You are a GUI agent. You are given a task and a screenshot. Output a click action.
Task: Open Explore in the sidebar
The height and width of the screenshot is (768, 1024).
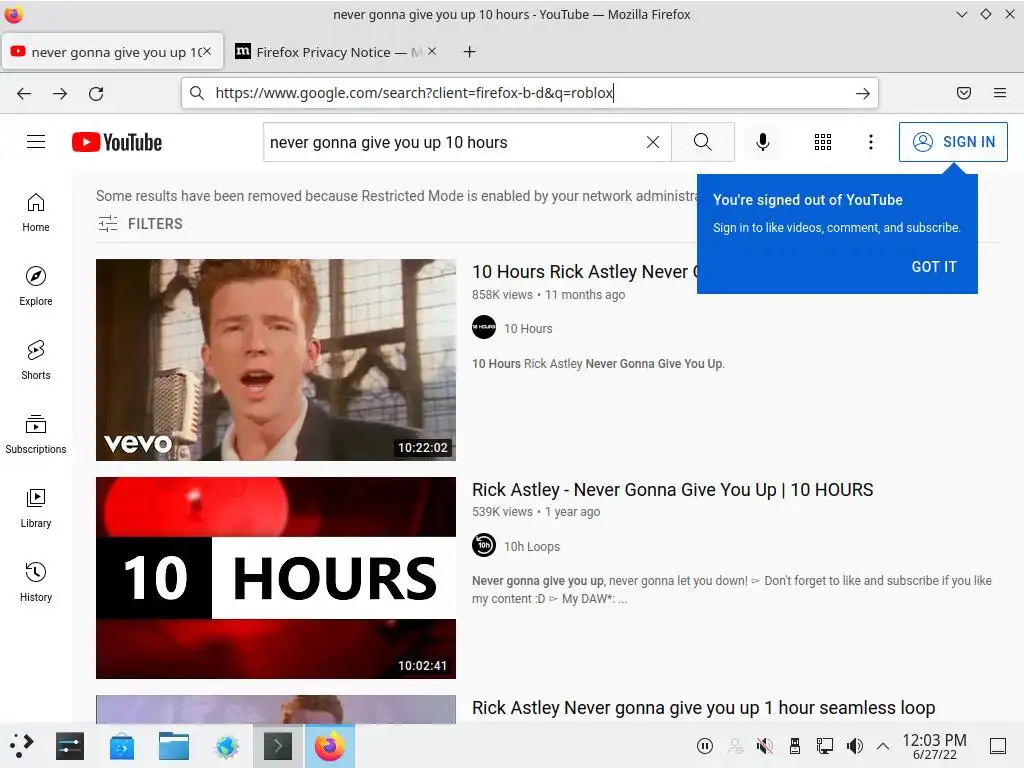[x=36, y=287]
